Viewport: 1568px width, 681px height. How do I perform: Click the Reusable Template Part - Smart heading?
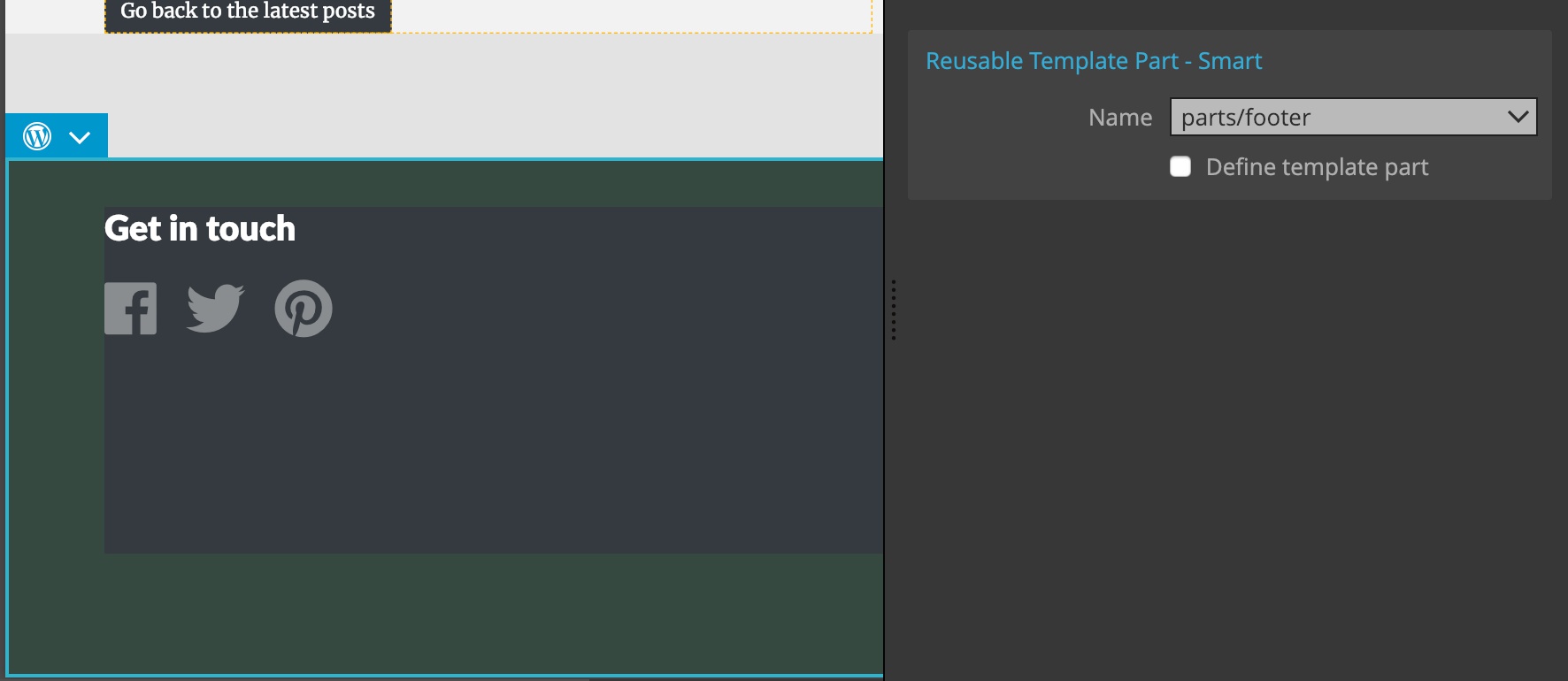(x=1095, y=60)
